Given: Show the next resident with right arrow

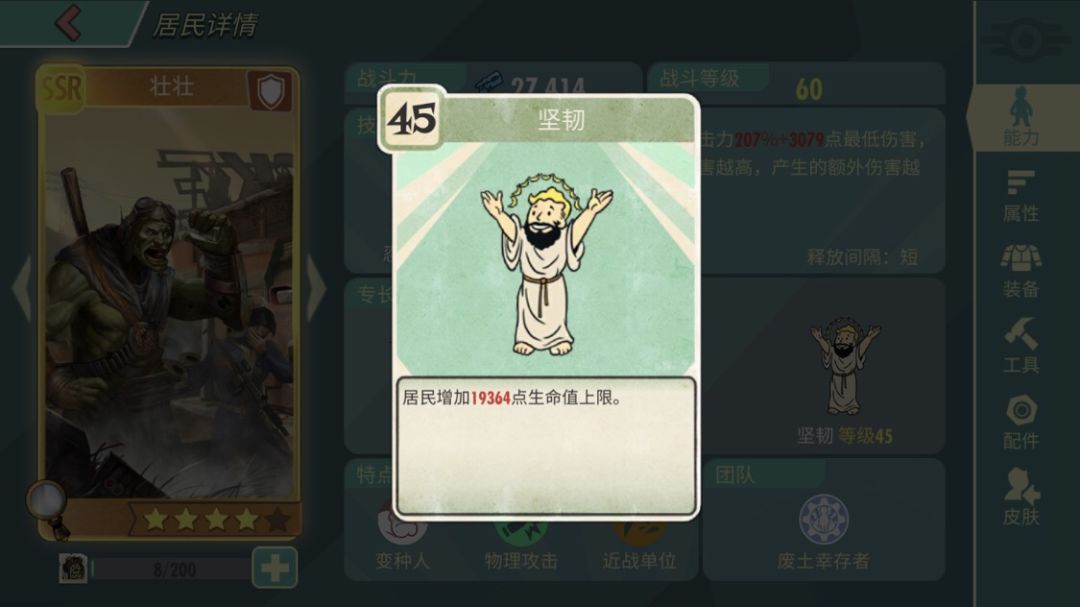Looking at the screenshot, I should pyautogui.click(x=315, y=287).
